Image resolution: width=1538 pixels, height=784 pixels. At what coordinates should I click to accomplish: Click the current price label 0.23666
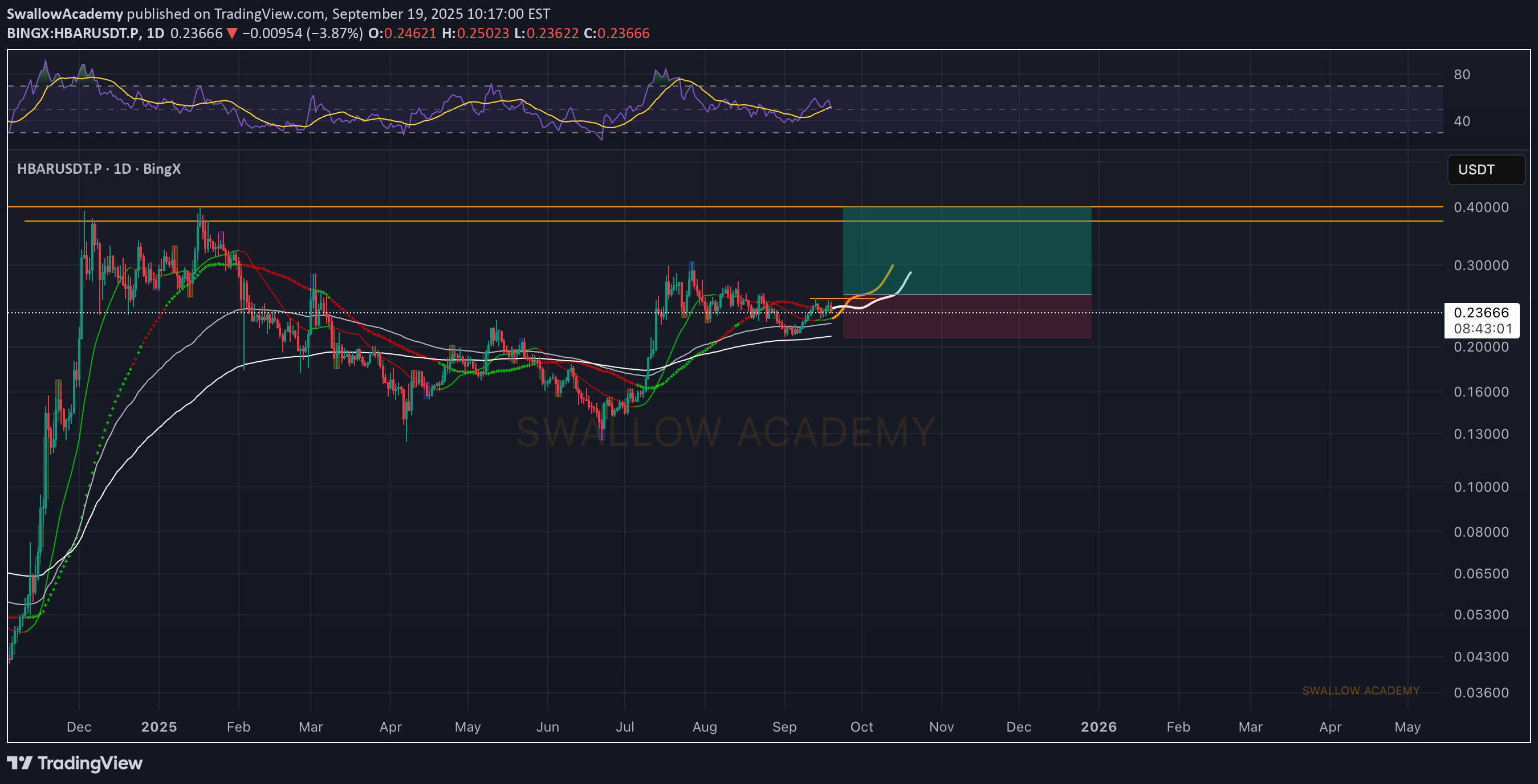tap(1482, 313)
